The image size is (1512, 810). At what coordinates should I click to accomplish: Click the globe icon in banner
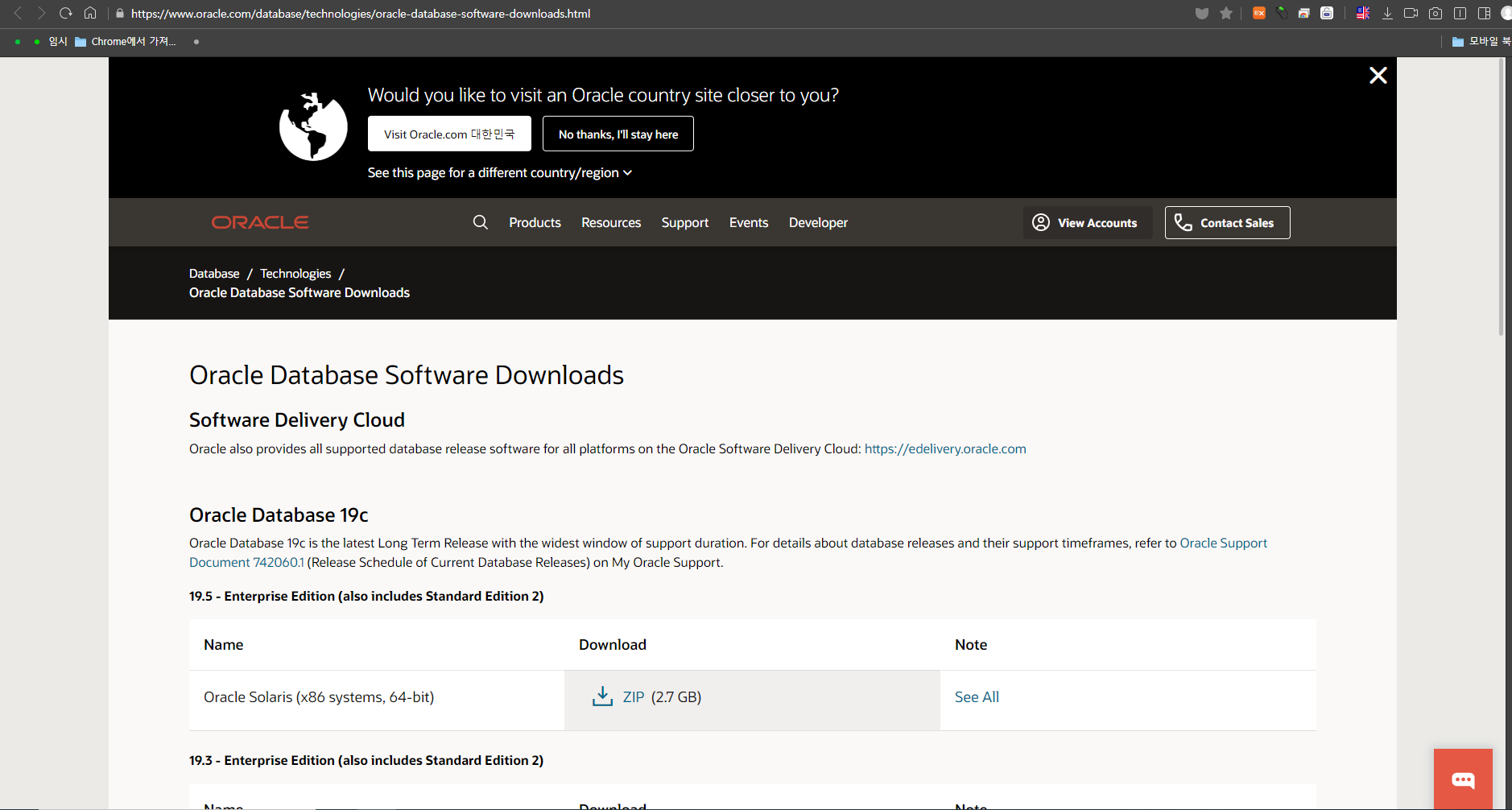pos(313,126)
